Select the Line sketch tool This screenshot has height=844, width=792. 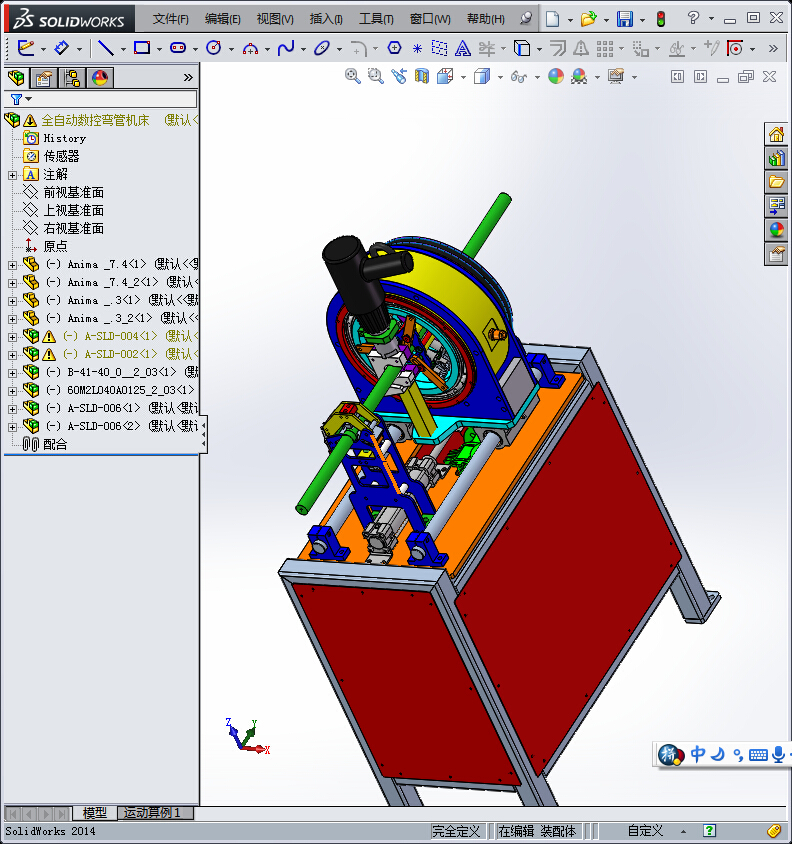(x=106, y=48)
